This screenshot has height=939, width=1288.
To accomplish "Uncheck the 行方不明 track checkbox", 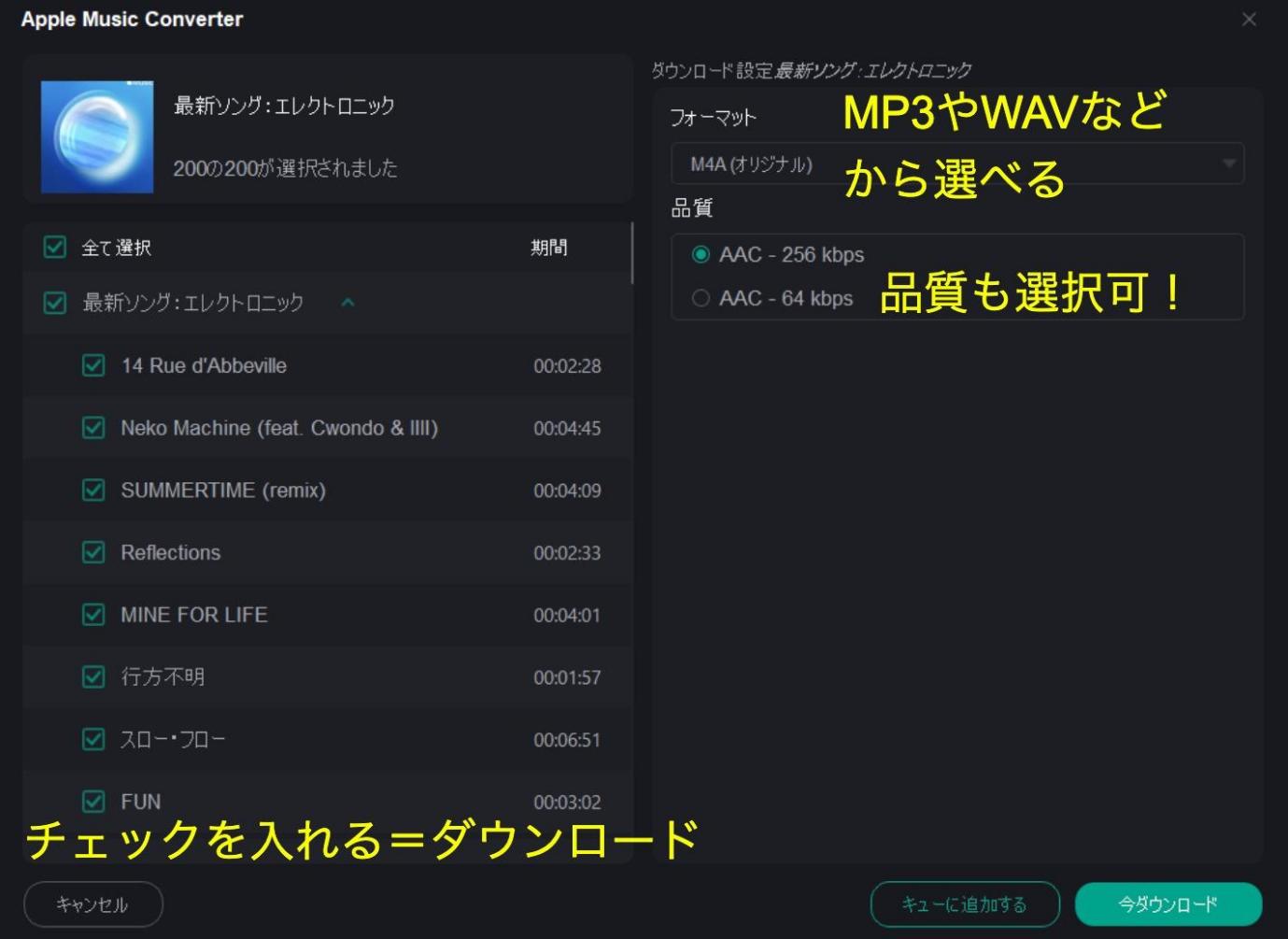I will point(93,676).
